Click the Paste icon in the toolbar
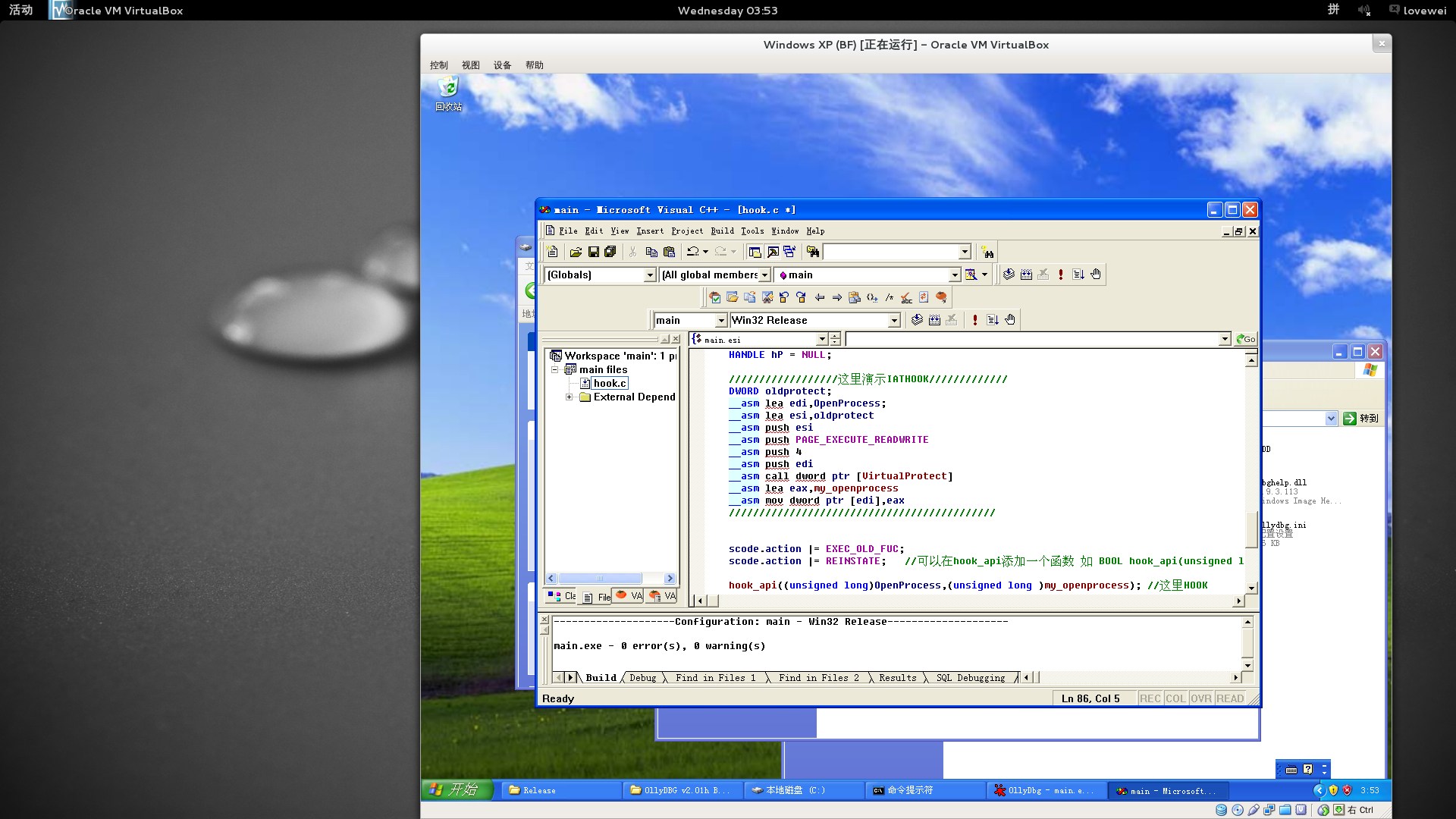Screen dimensions: 1456x819 pos(669,252)
